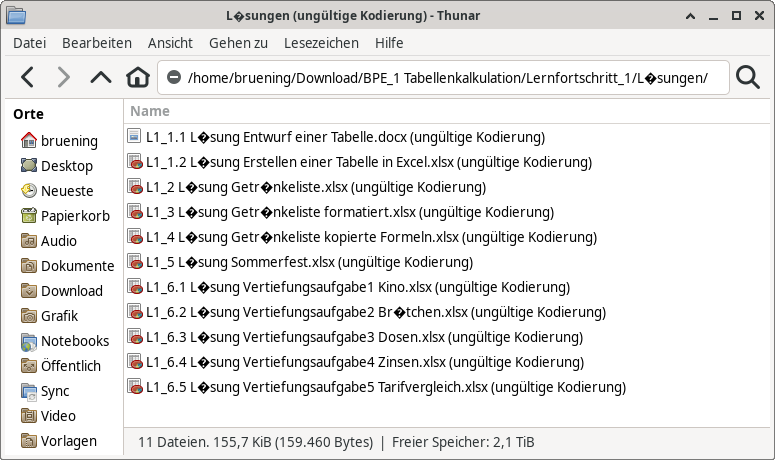The width and height of the screenshot is (775, 460).
Task: Open the Ansicht menu
Action: (170, 43)
